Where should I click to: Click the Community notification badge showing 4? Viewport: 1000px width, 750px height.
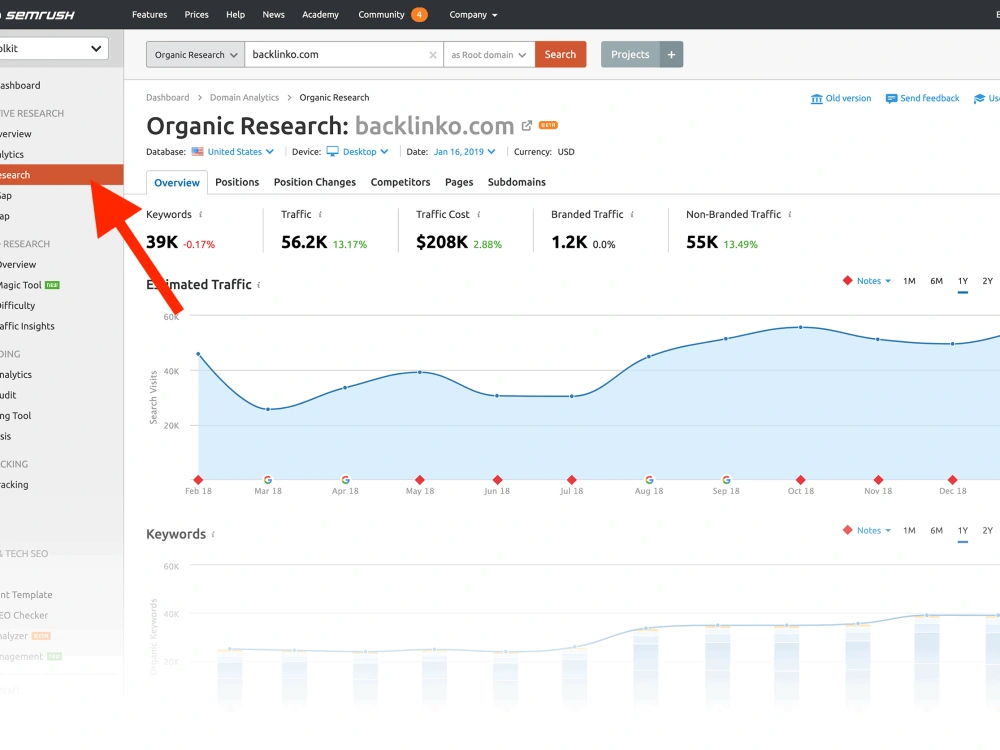[x=419, y=14]
